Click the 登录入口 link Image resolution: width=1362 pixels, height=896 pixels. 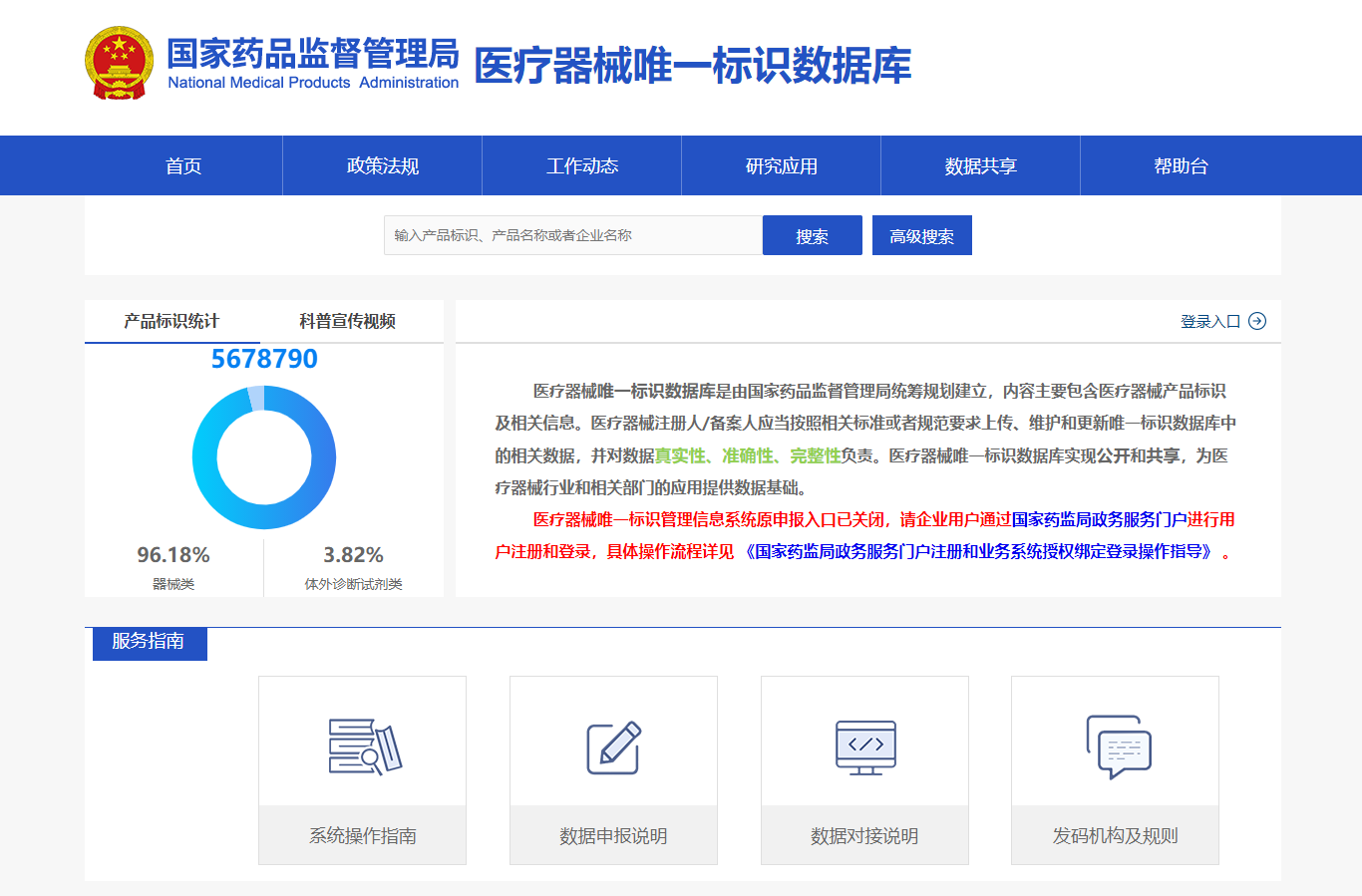[1210, 321]
